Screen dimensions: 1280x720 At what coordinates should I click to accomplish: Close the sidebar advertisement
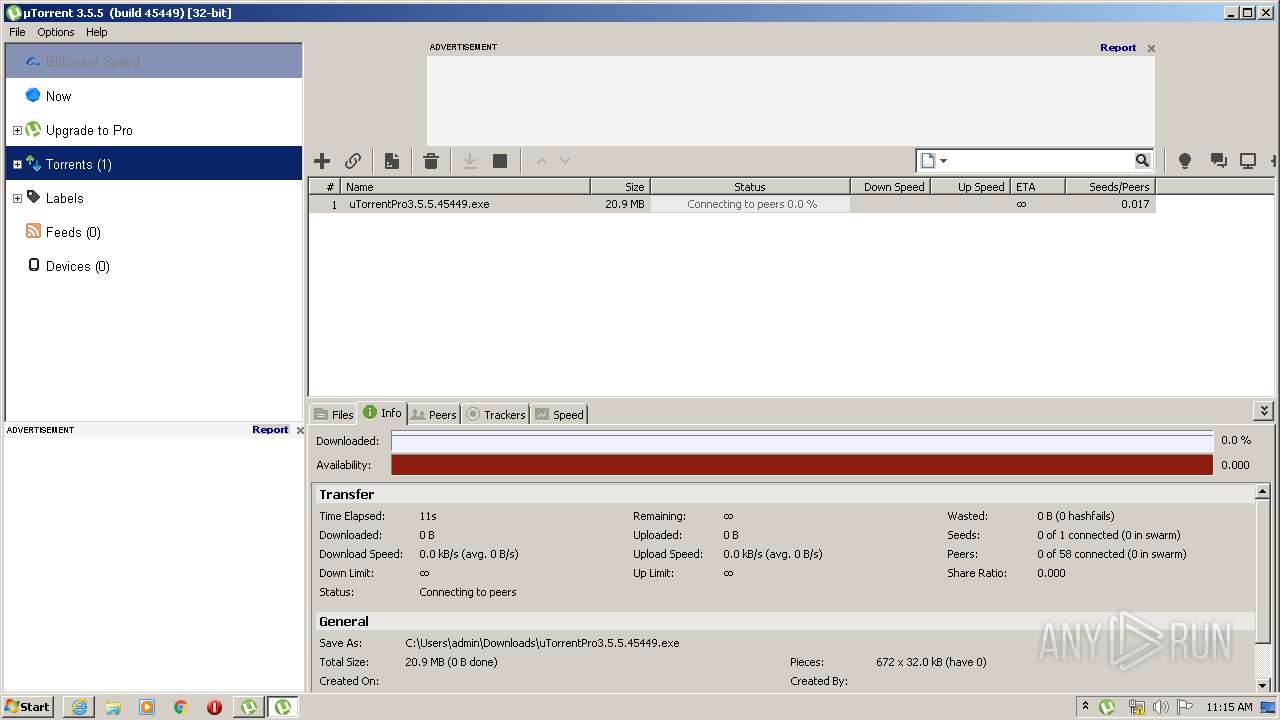pyautogui.click(x=300, y=430)
